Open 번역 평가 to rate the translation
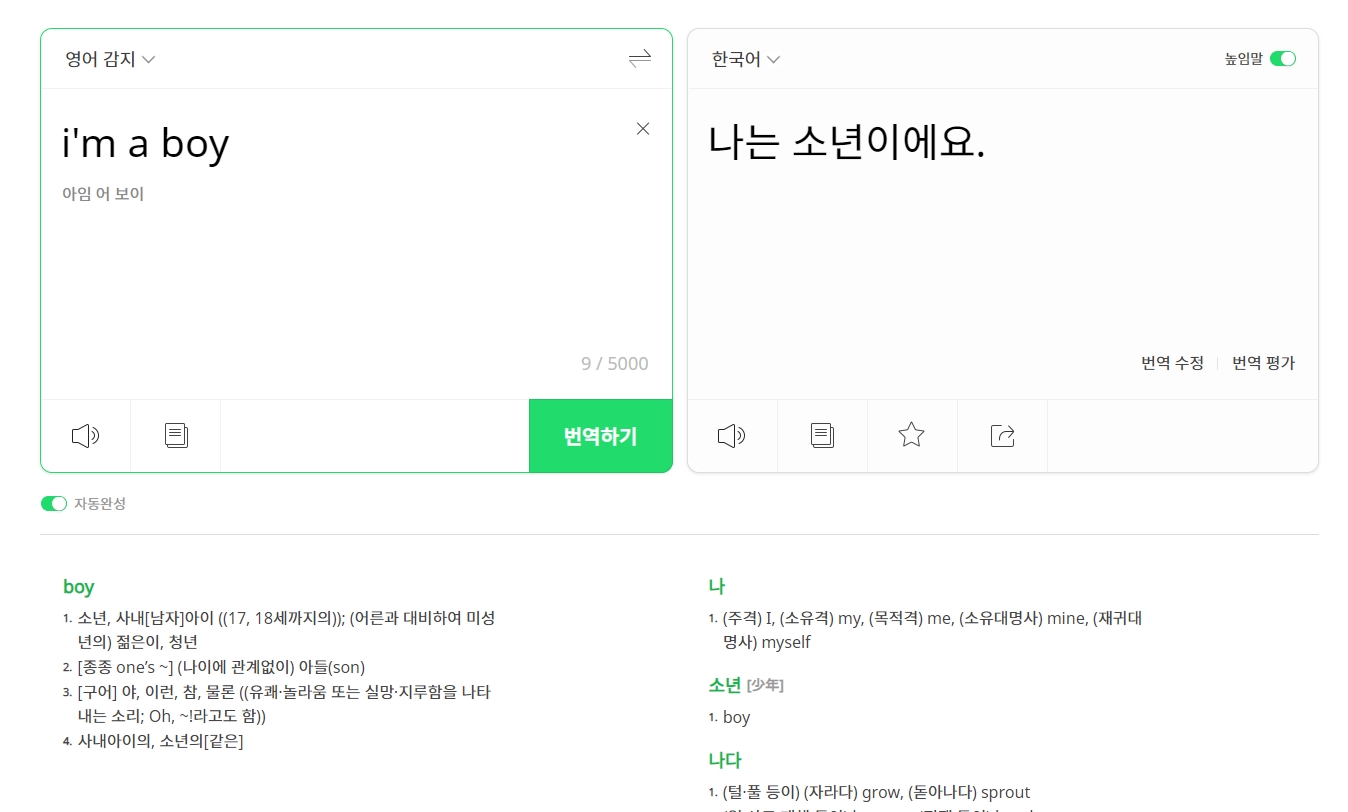 (1263, 363)
